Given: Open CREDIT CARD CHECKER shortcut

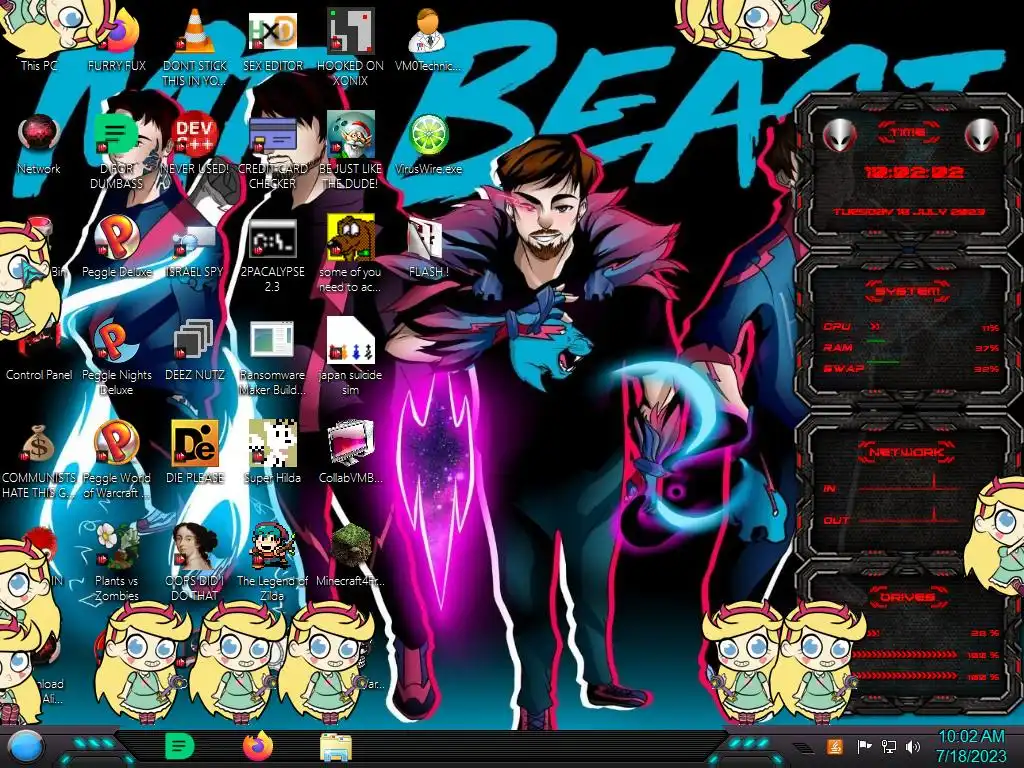Looking at the screenshot, I should click(272, 152).
